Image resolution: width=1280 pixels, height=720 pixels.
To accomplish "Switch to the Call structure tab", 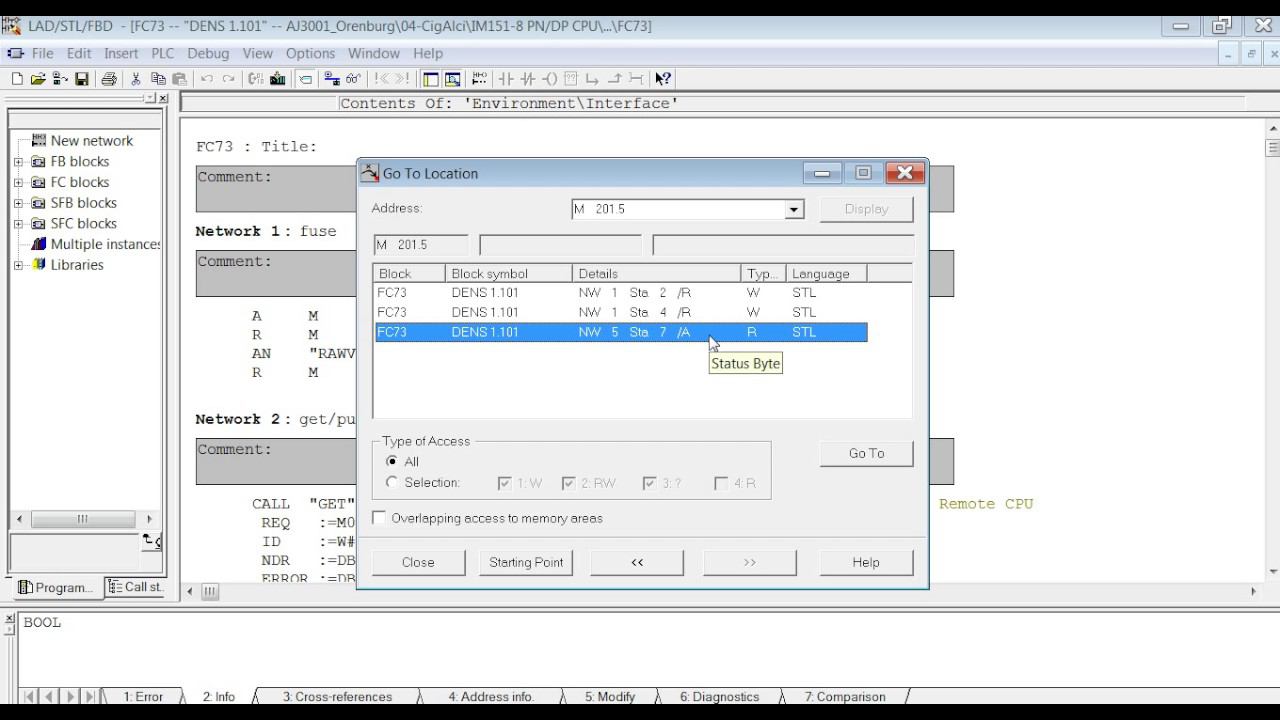I will click(134, 587).
